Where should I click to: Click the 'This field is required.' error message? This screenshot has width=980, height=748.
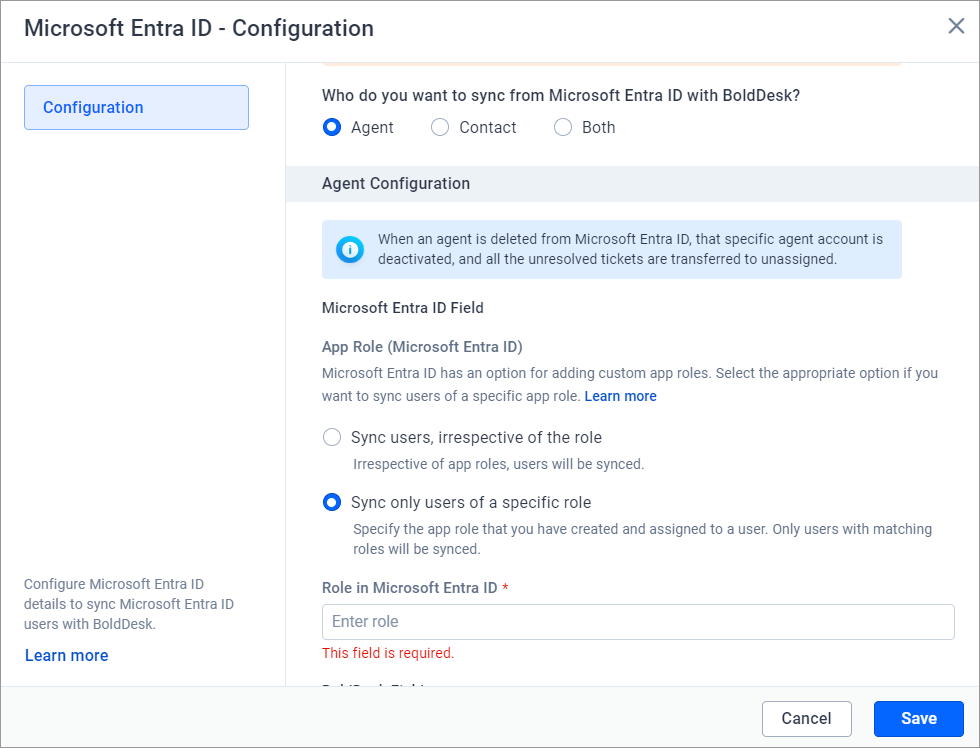(x=388, y=653)
